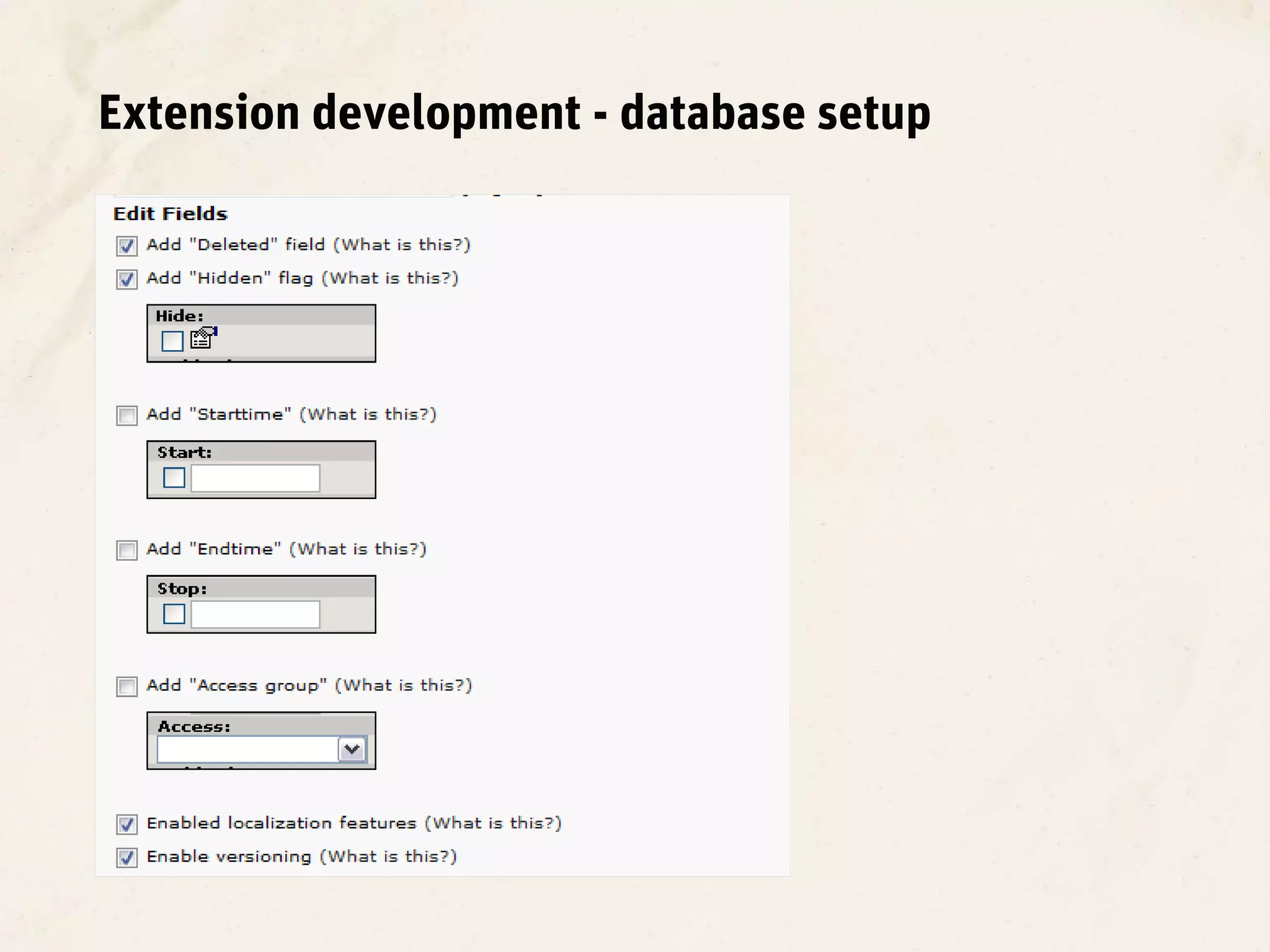Uncheck the Add "Deleted" field checkbox
Viewport: 1270px width, 952px height.
127,246
